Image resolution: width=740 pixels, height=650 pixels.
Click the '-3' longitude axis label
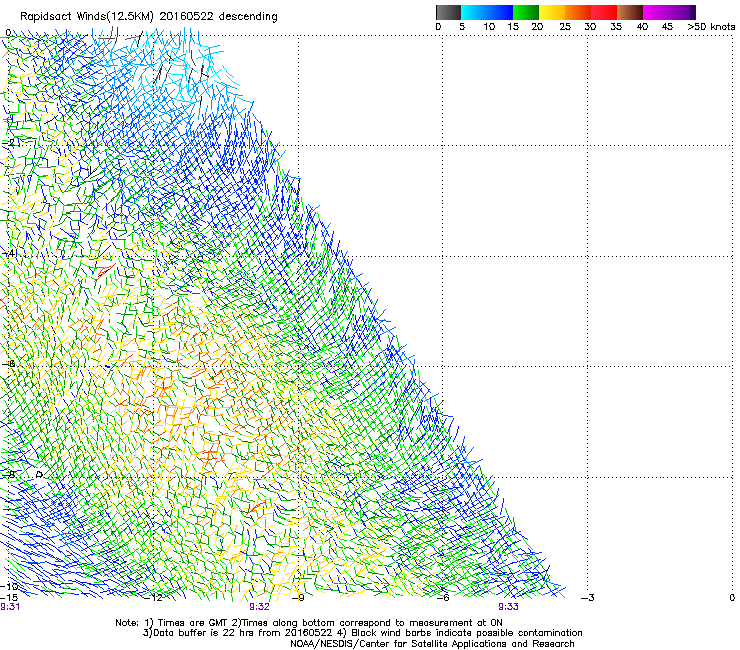(588, 598)
